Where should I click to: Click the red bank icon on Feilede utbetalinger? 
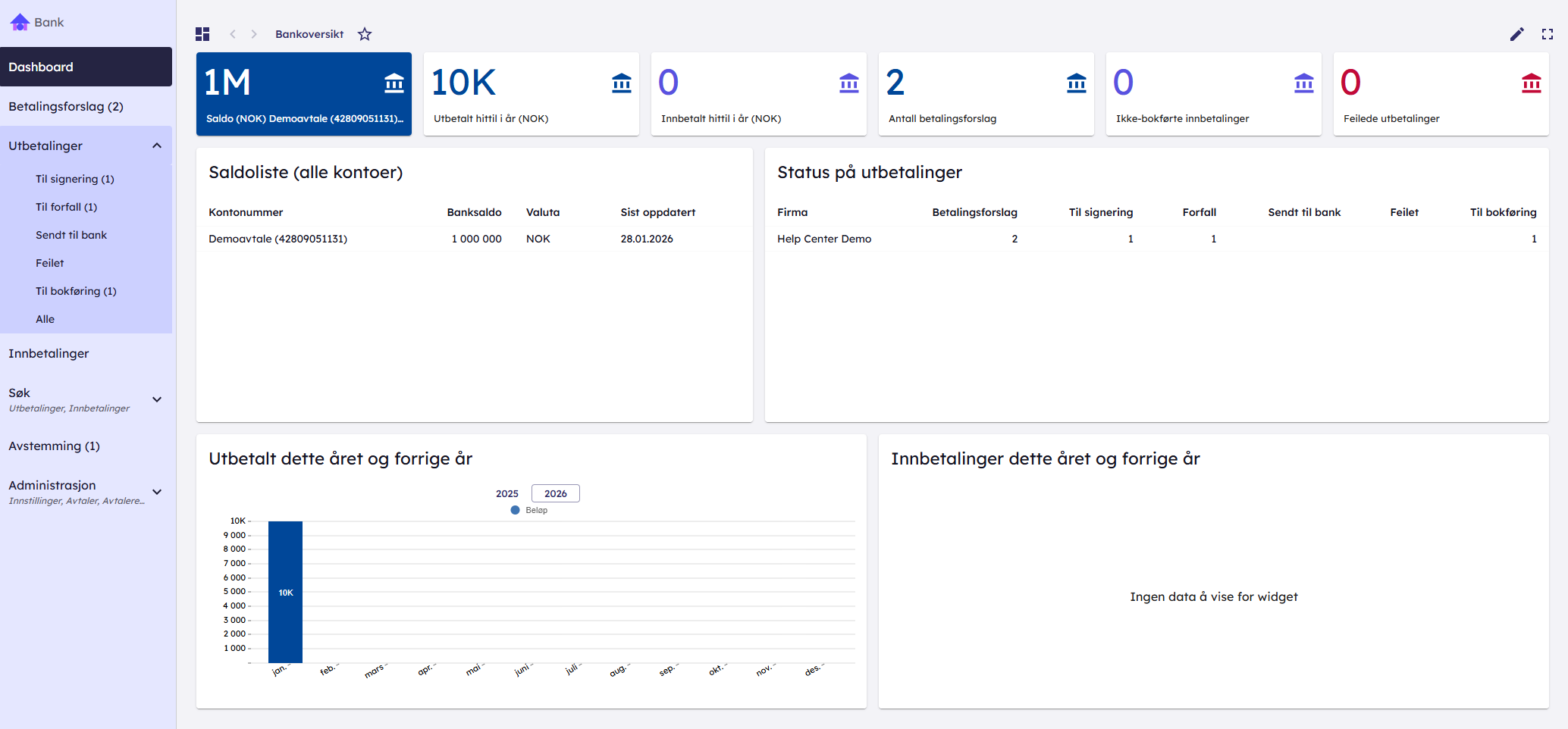pos(1531,83)
